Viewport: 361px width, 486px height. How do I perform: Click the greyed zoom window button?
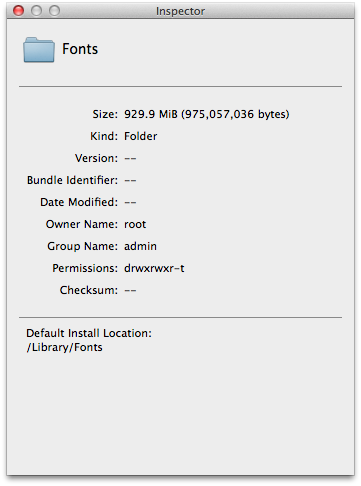point(54,11)
